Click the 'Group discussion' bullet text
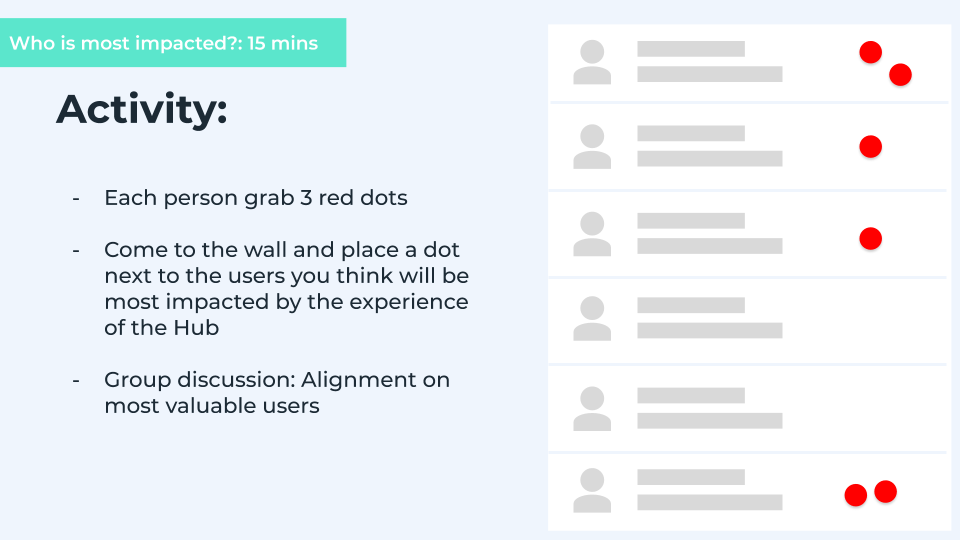The image size is (960, 540). [277, 392]
